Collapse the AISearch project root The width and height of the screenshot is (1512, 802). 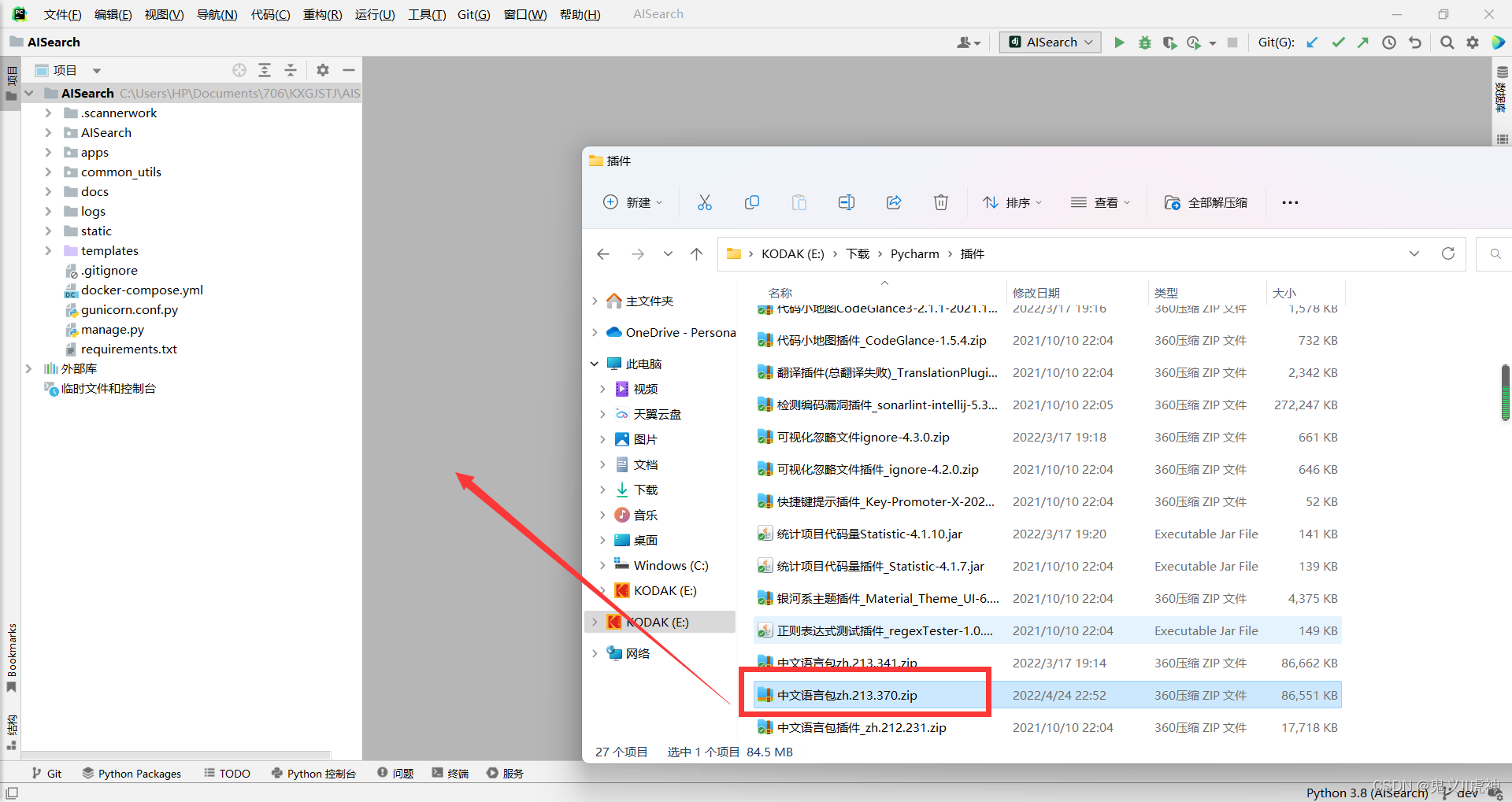pos(29,93)
